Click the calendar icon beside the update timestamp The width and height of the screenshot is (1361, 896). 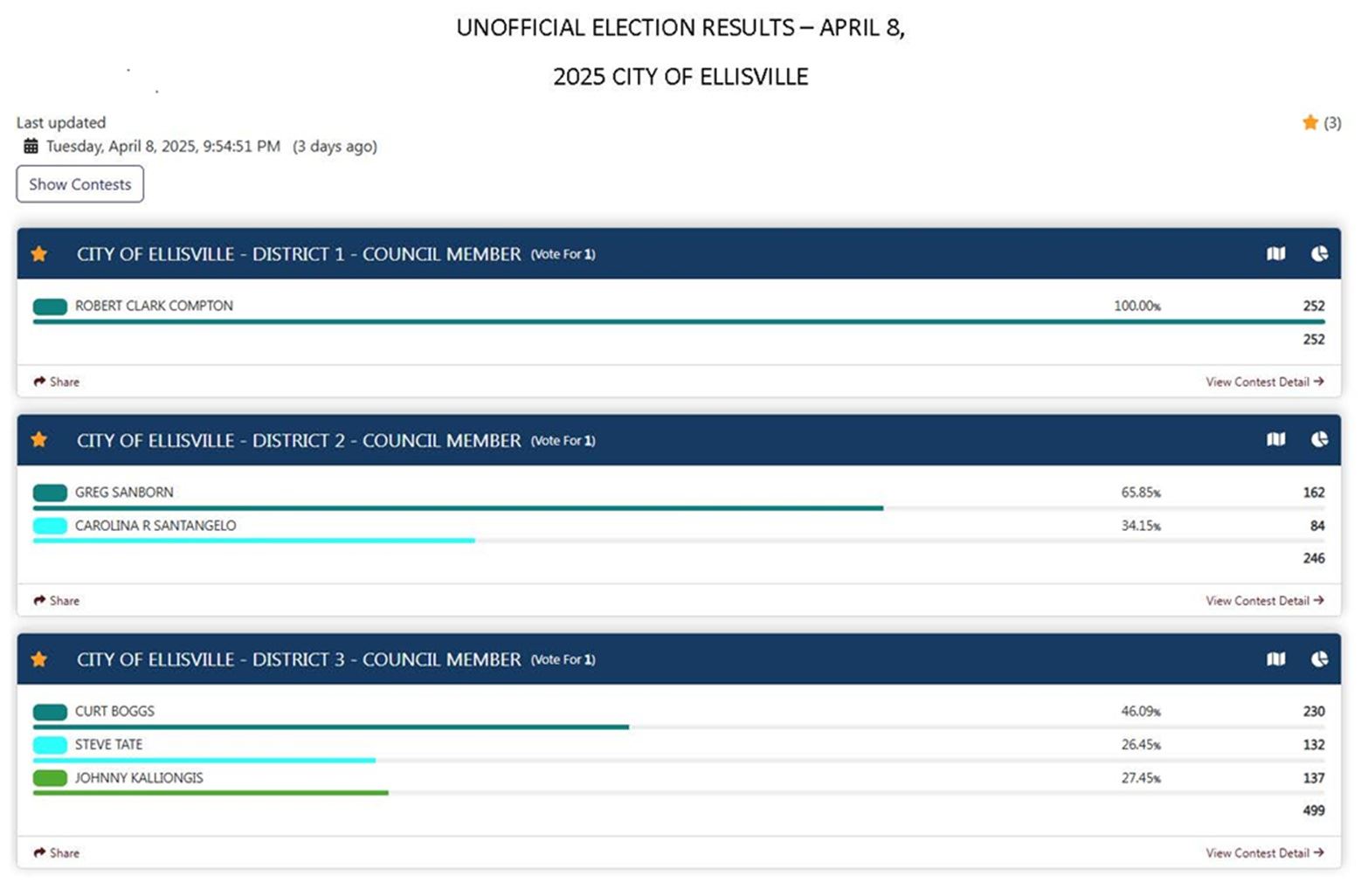tap(31, 146)
